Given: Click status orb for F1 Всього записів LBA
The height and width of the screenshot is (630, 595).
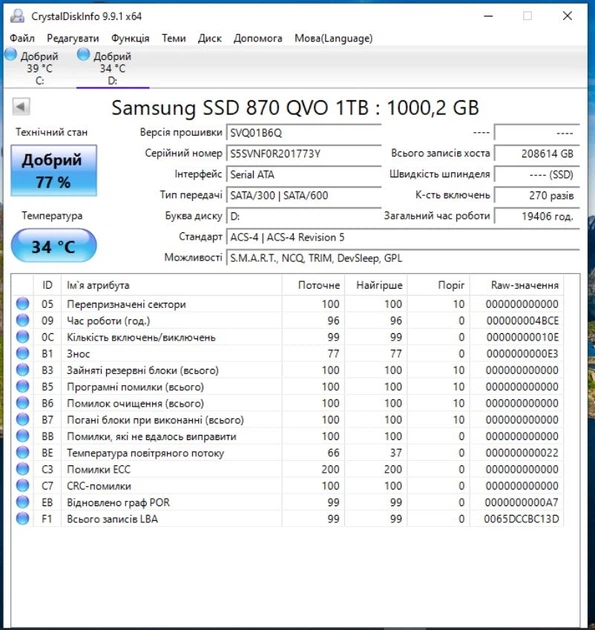Looking at the screenshot, I should pyautogui.click(x=23, y=518).
